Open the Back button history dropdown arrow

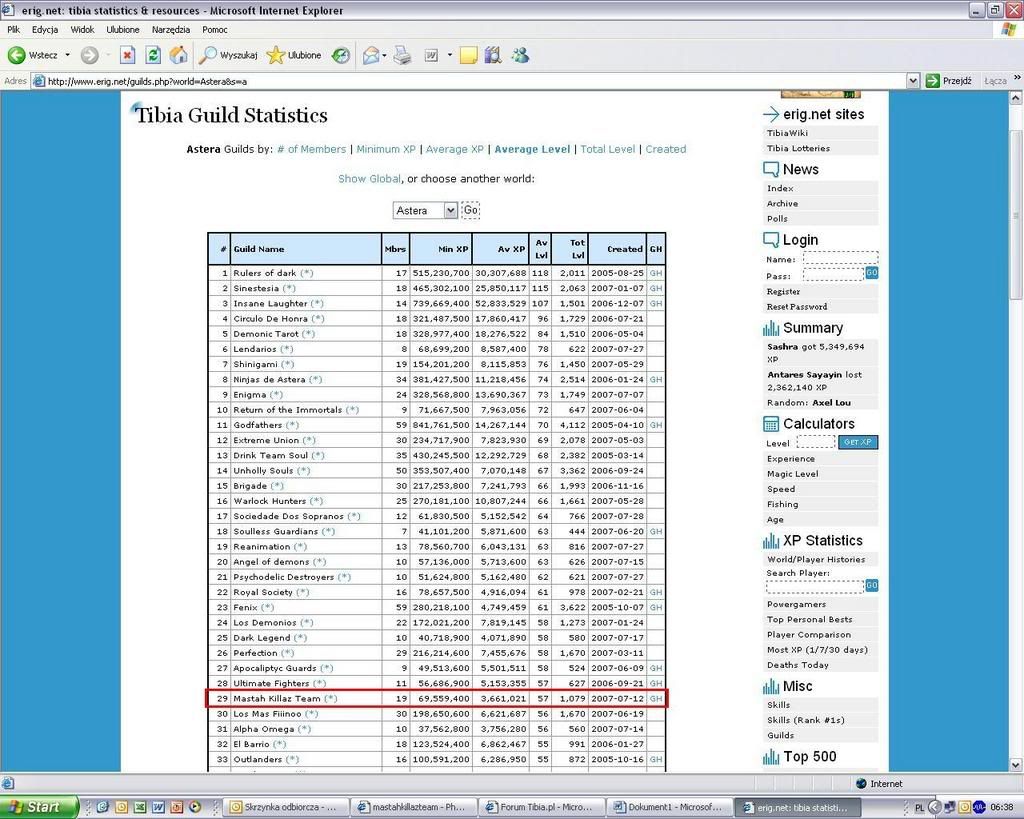coord(67,56)
